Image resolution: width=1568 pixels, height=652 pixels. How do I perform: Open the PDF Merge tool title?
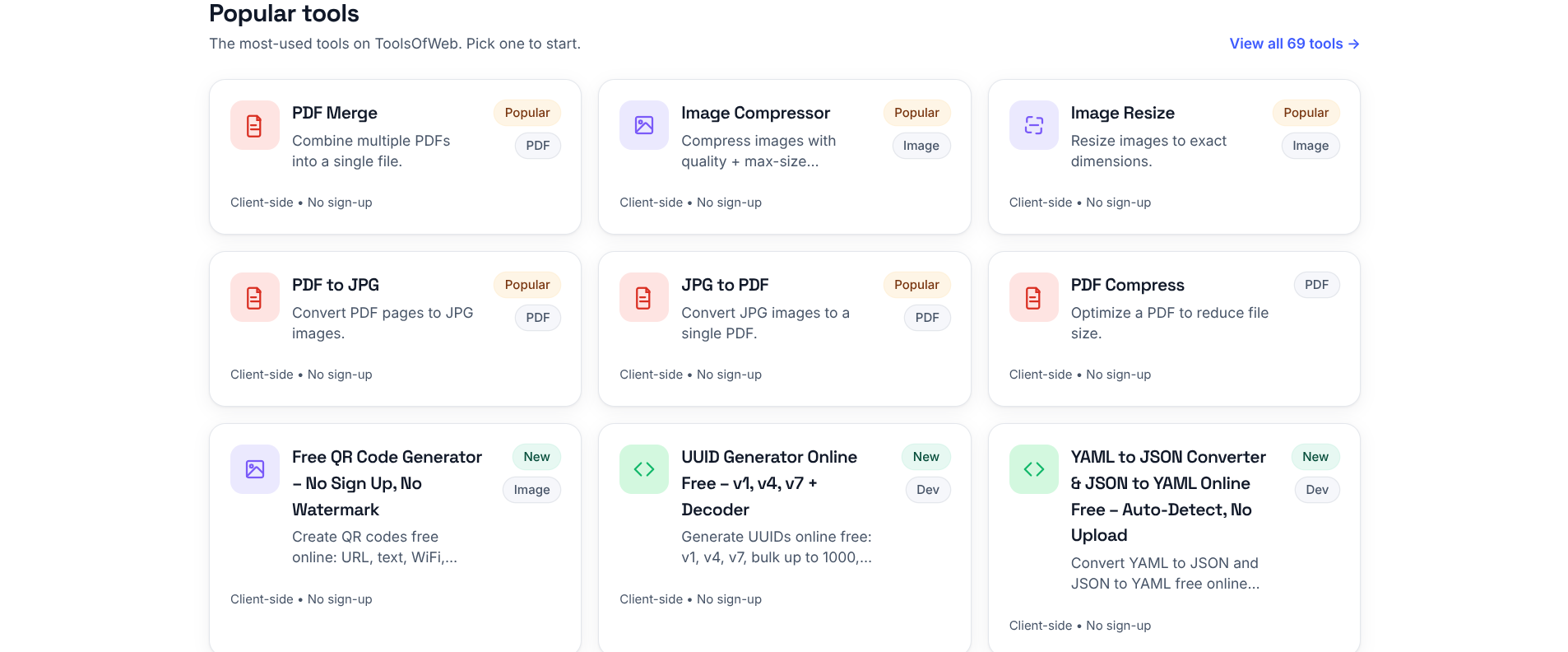tap(335, 113)
